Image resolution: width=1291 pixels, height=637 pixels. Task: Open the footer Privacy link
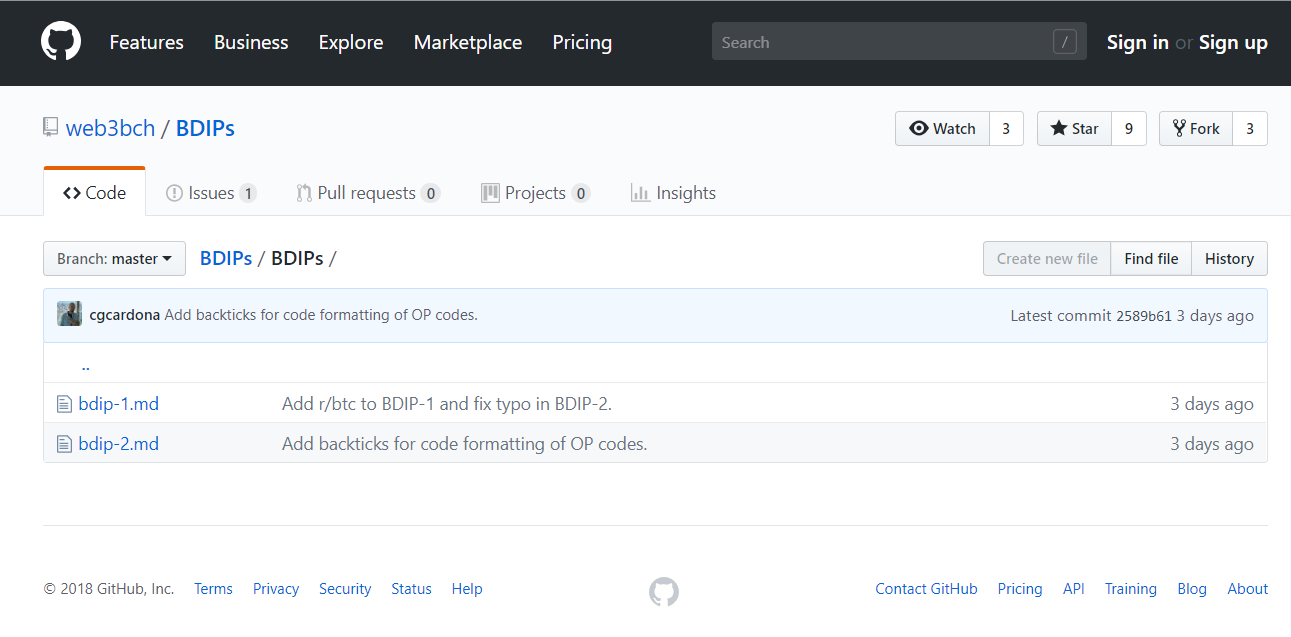pos(276,589)
